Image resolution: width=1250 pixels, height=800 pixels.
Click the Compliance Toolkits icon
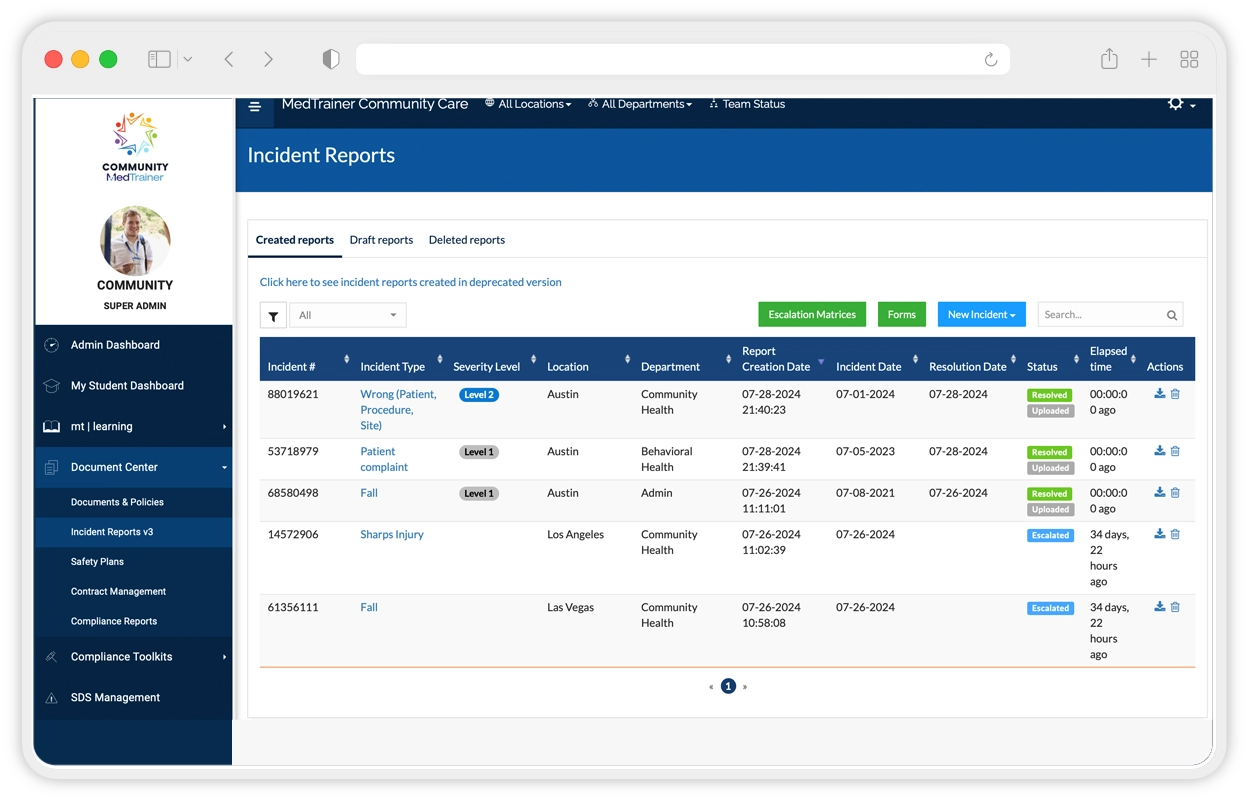tap(51, 657)
